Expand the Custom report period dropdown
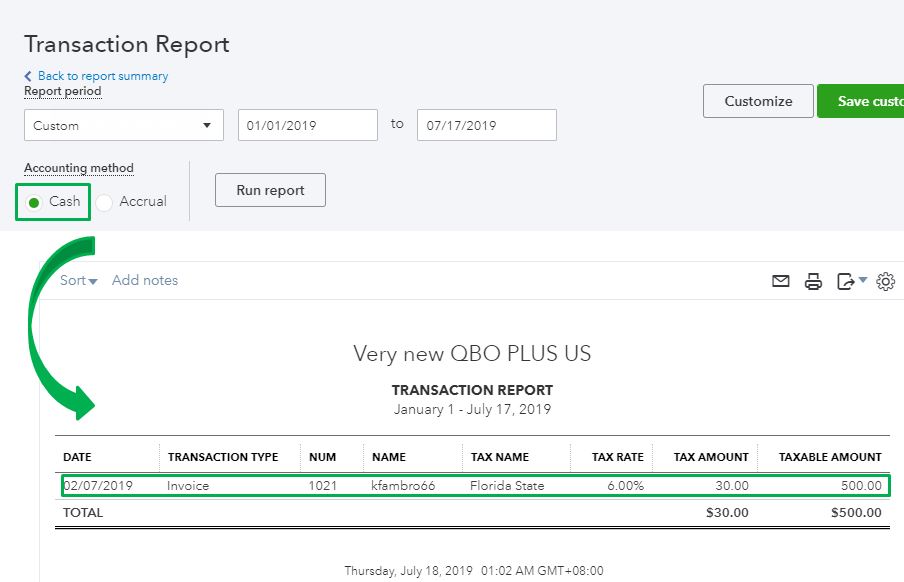This screenshot has height=582, width=904. click(x=123, y=125)
